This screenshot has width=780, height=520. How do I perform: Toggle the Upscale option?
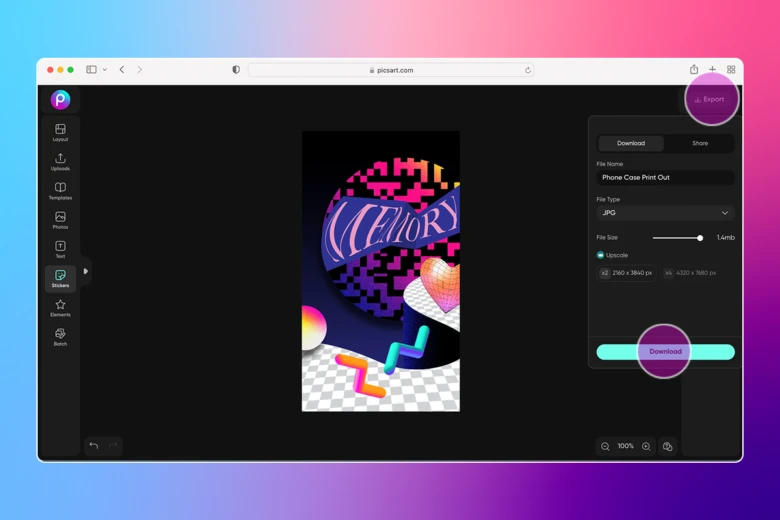click(601, 255)
